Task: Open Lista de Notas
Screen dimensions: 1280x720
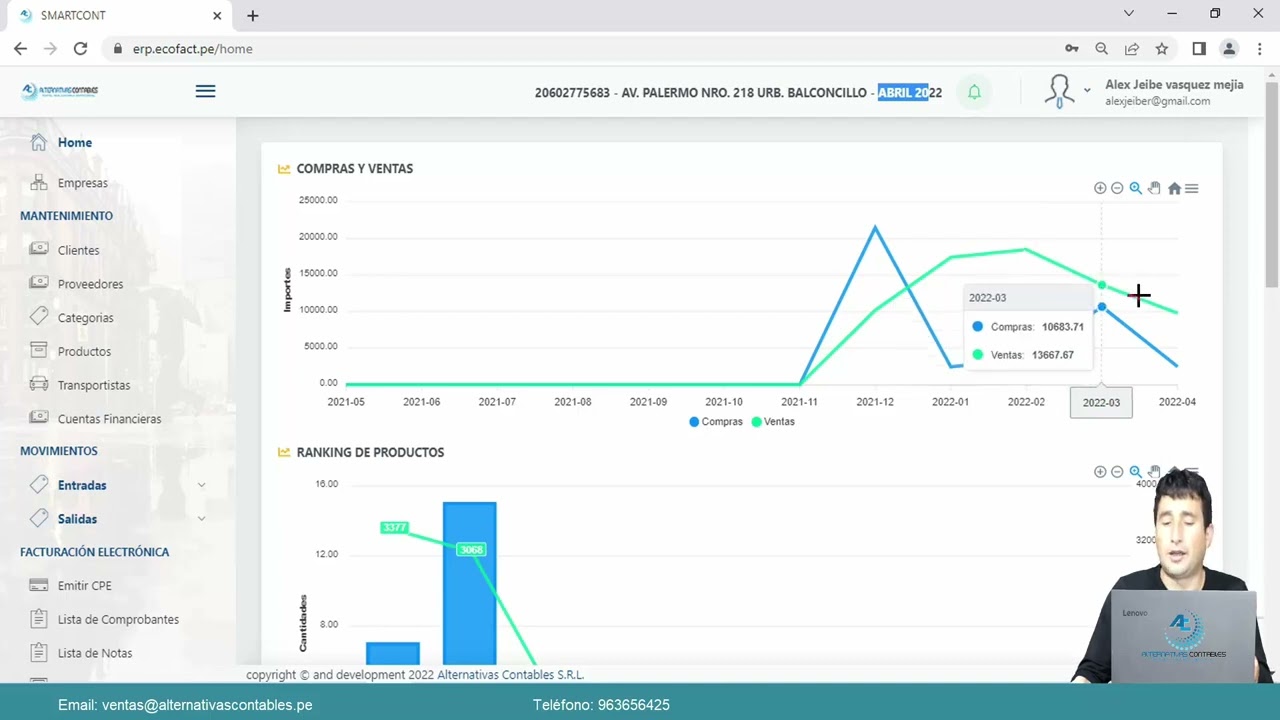Action: click(94, 653)
